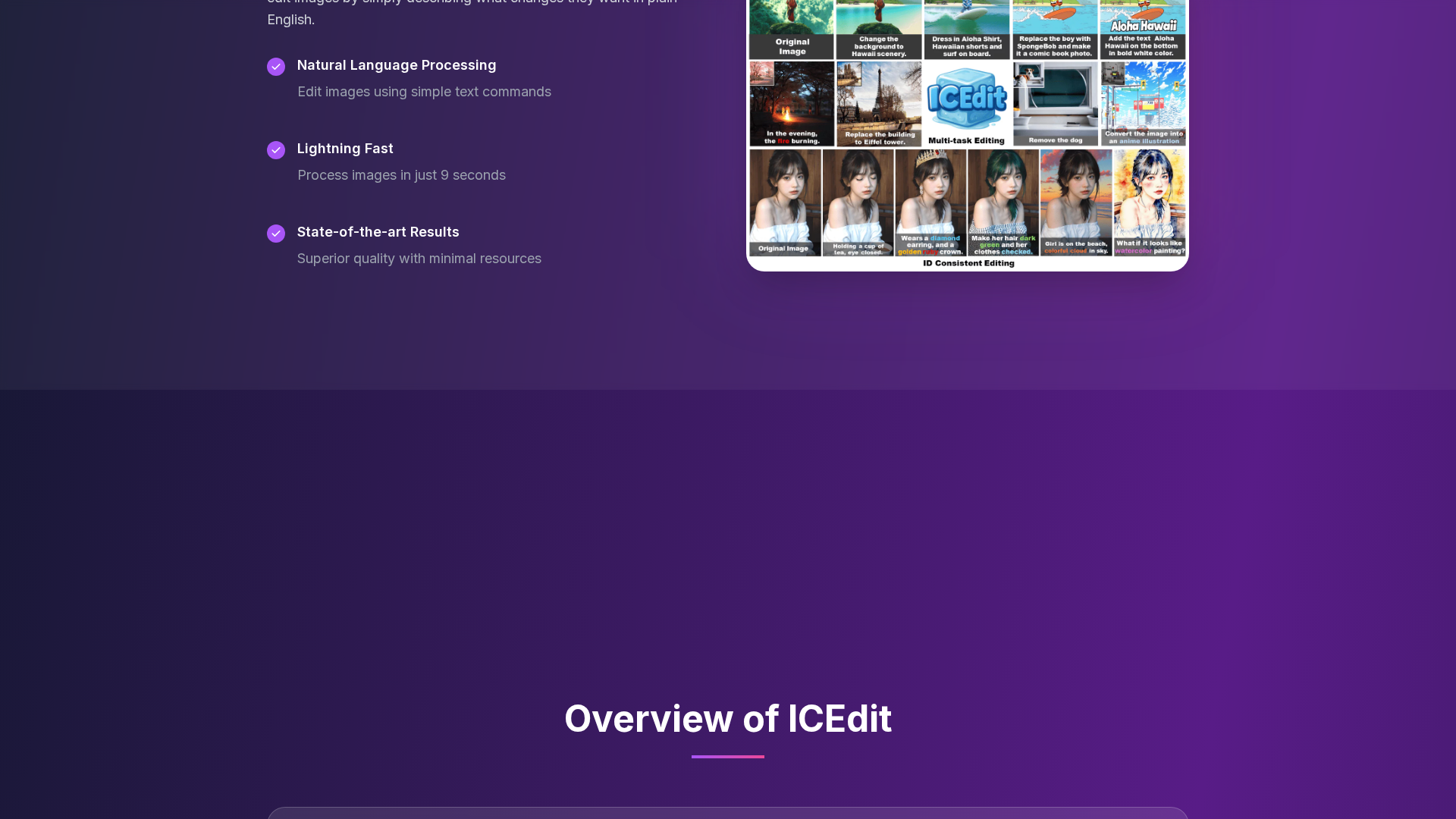Select the ICEdit ice cube logo

point(967,99)
